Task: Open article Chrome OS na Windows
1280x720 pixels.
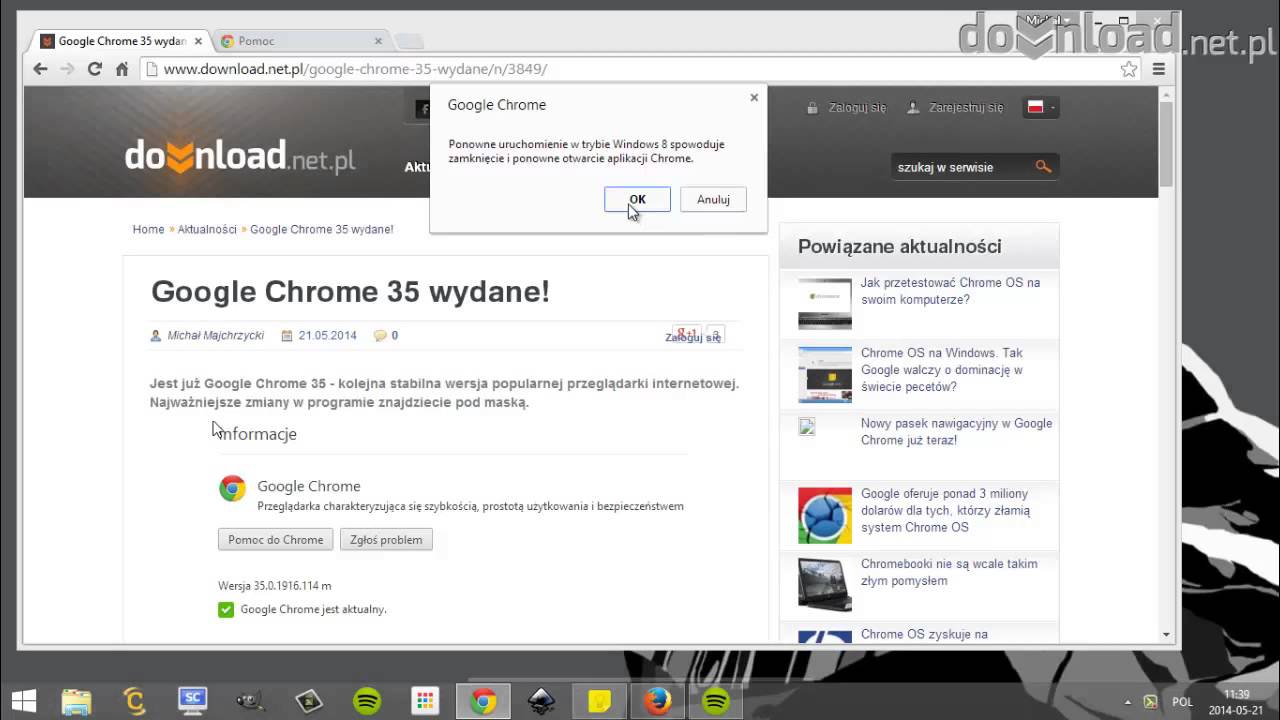Action: click(942, 369)
